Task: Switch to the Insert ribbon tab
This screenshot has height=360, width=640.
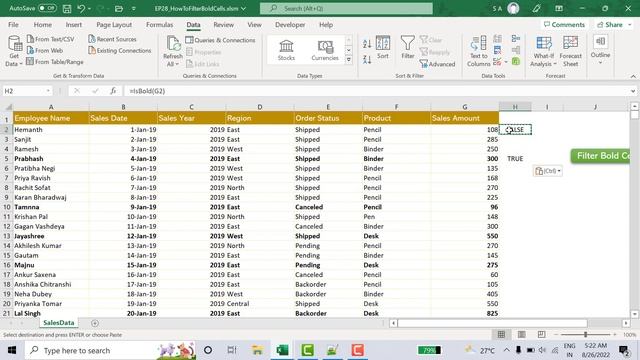Action: tap(73, 25)
